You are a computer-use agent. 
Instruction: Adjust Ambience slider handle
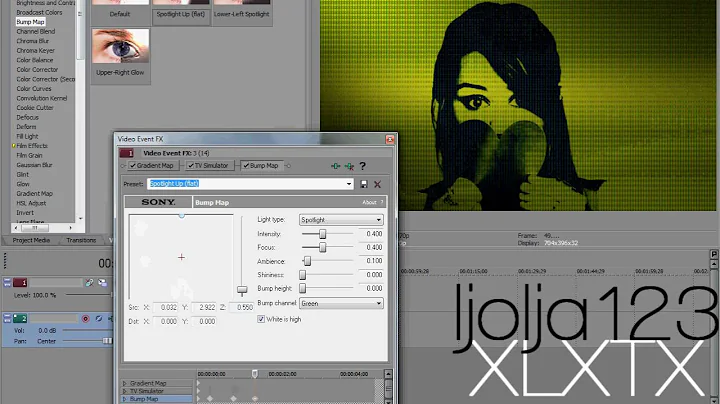pos(308,261)
